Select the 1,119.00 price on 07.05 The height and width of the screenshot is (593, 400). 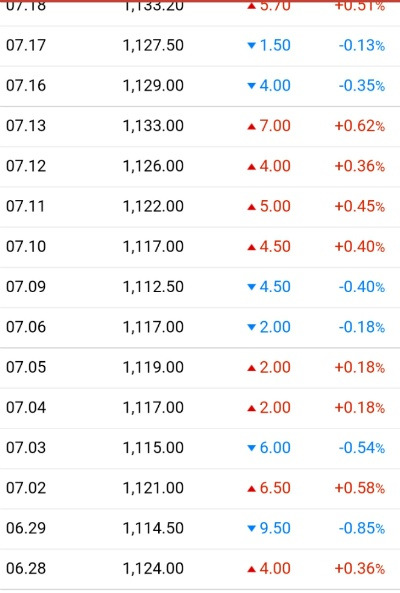(153, 367)
